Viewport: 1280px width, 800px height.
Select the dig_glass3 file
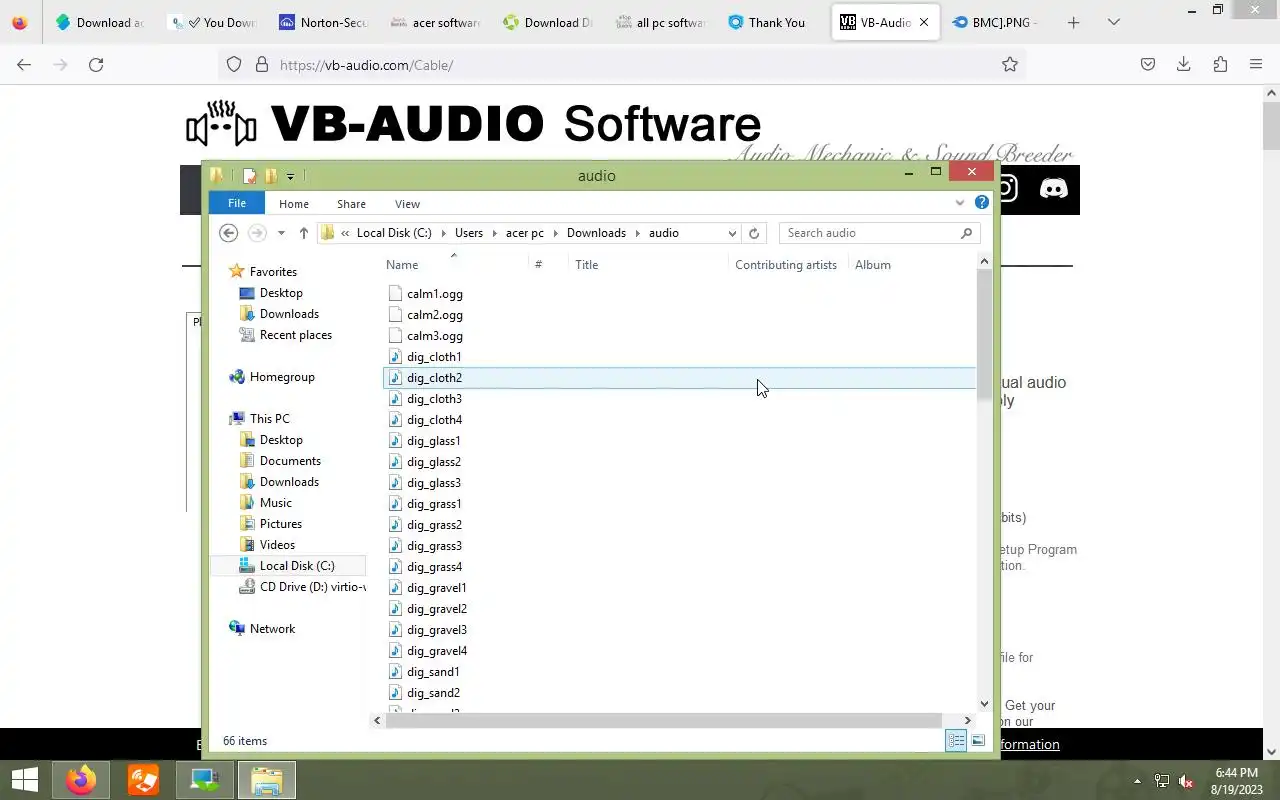pos(434,483)
